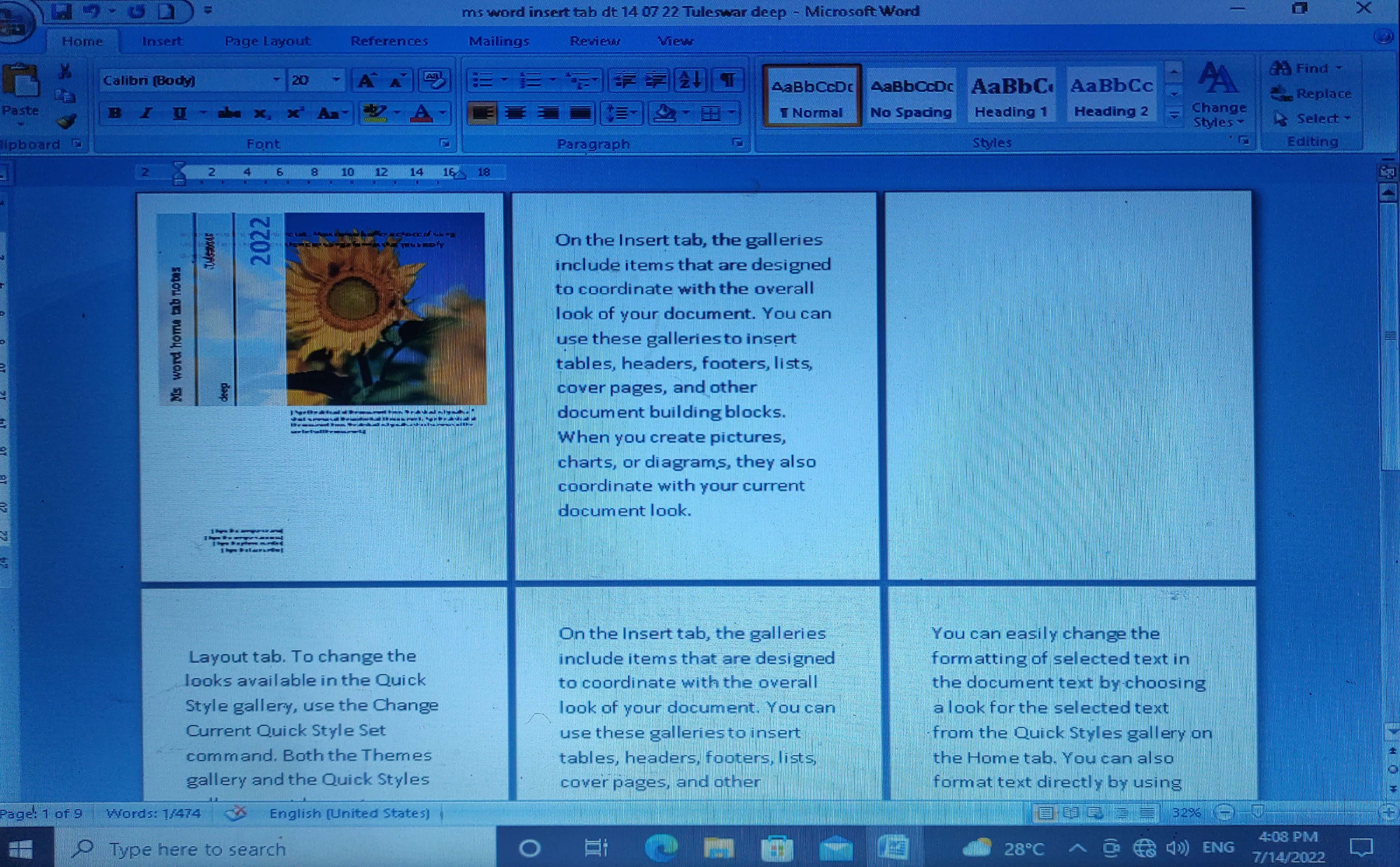Image resolution: width=1400 pixels, height=867 pixels.
Task: Toggle Bold formatting
Action: coord(115,113)
